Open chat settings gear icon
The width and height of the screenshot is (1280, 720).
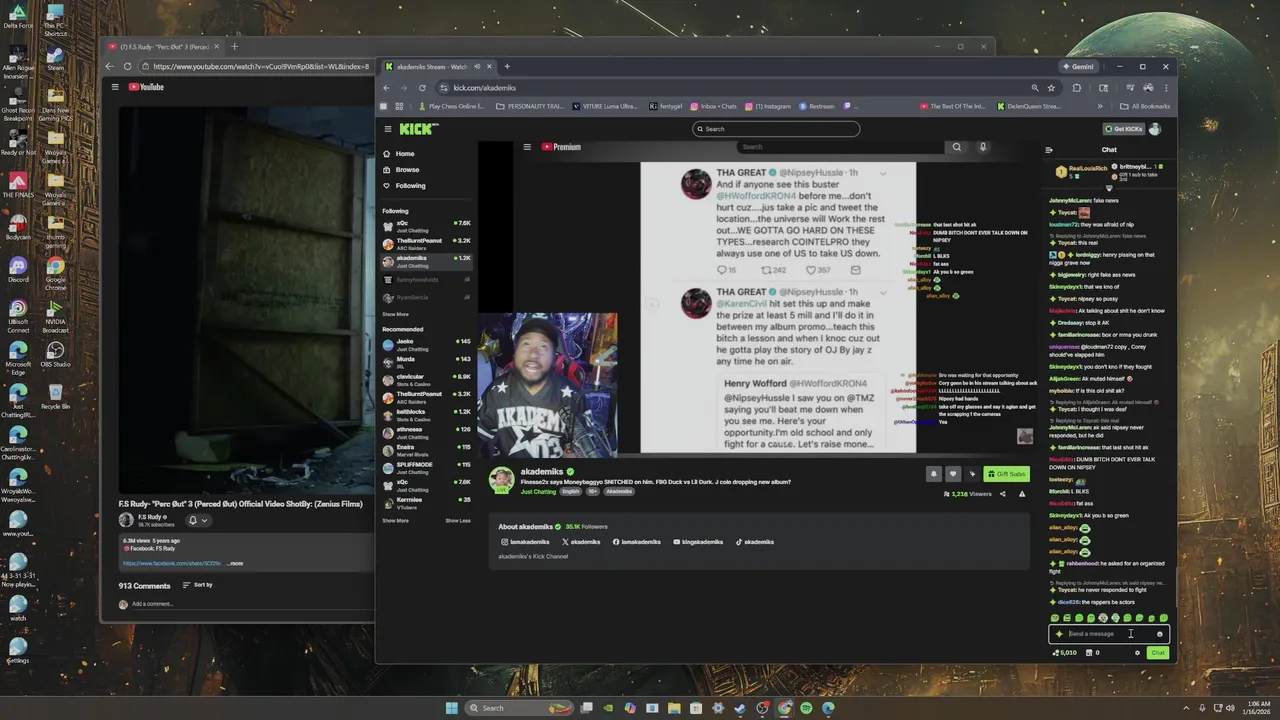click(1137, 653)
